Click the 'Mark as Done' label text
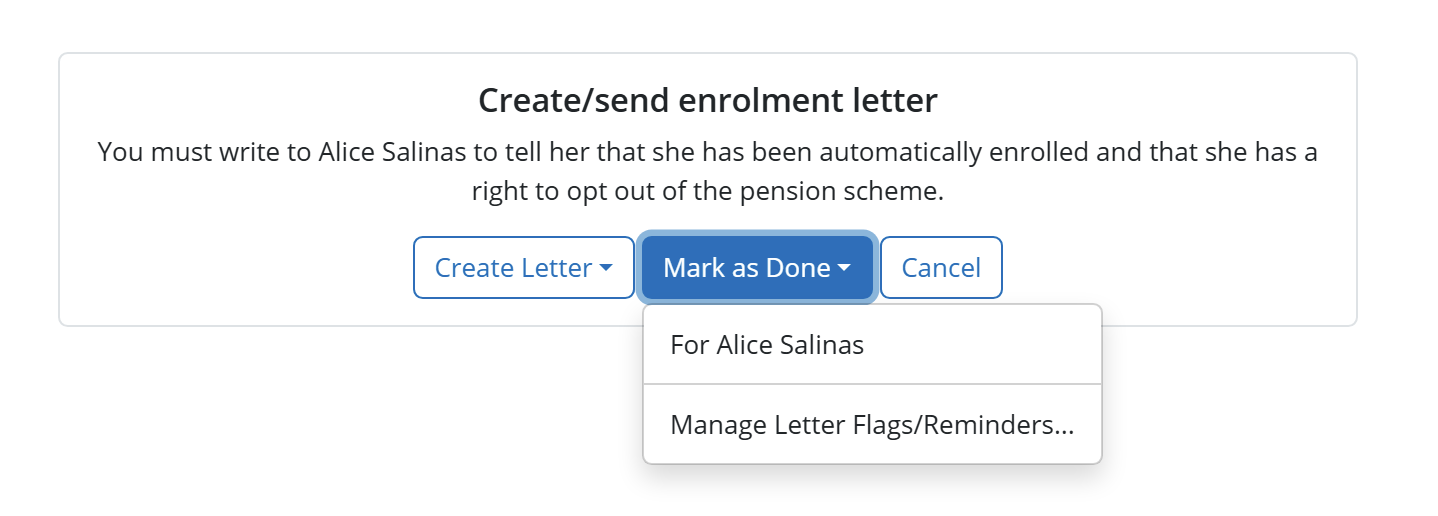This screenshot has height=516, width=1438. (x=747, y=267)
